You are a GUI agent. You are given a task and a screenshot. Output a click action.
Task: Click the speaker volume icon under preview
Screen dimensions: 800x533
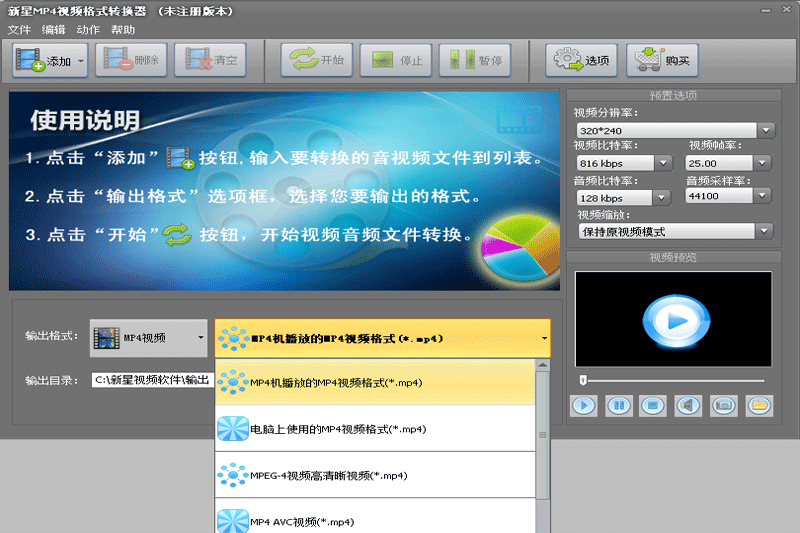point(688,406)
